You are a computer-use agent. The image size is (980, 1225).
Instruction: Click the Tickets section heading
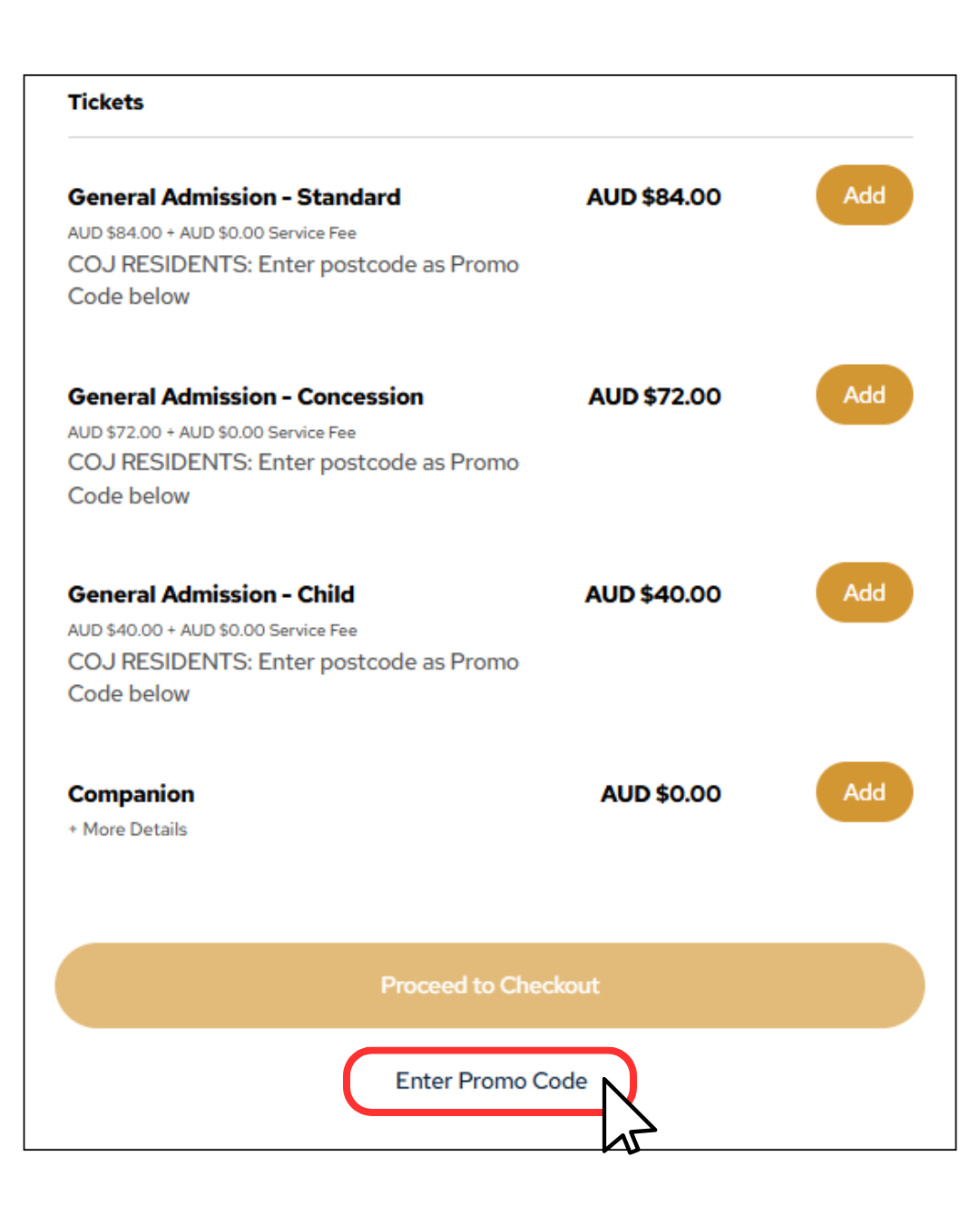point(105,102)
